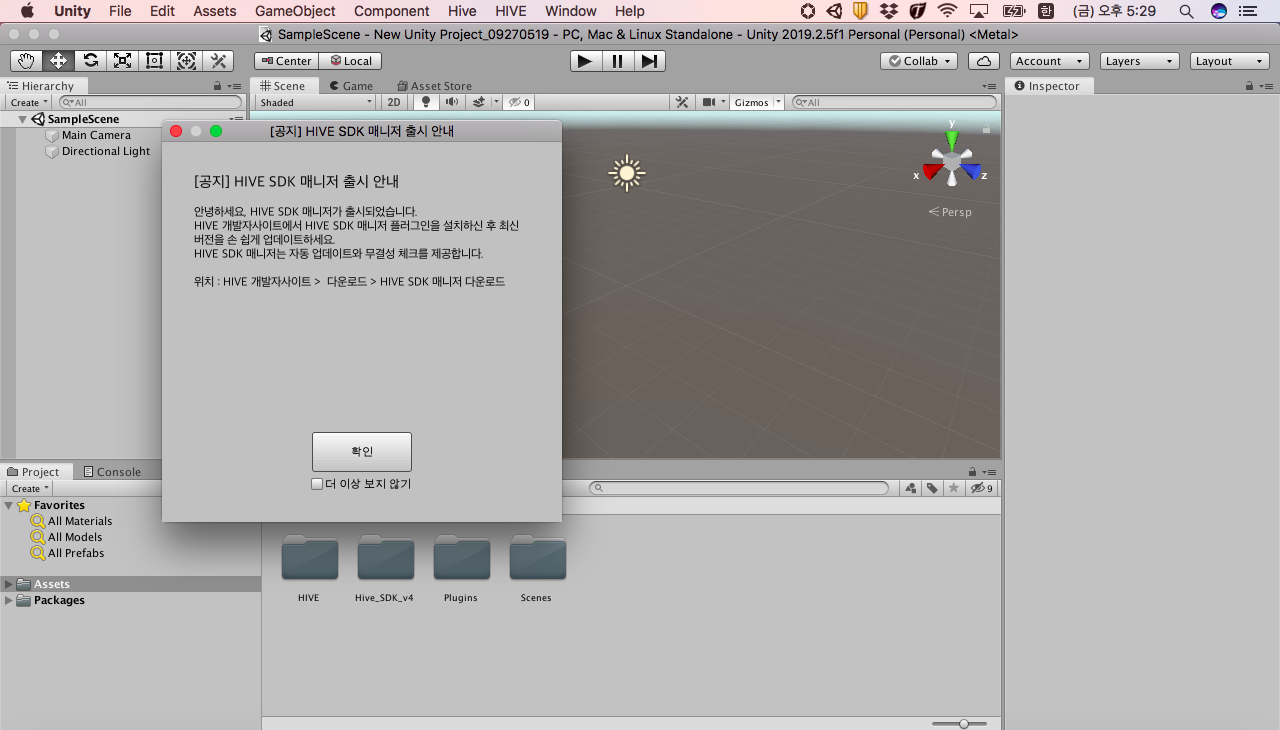This screenshot has width=1280, height=730.
Task: Select the combined Transform tool
Action: (x=187, y=61)
